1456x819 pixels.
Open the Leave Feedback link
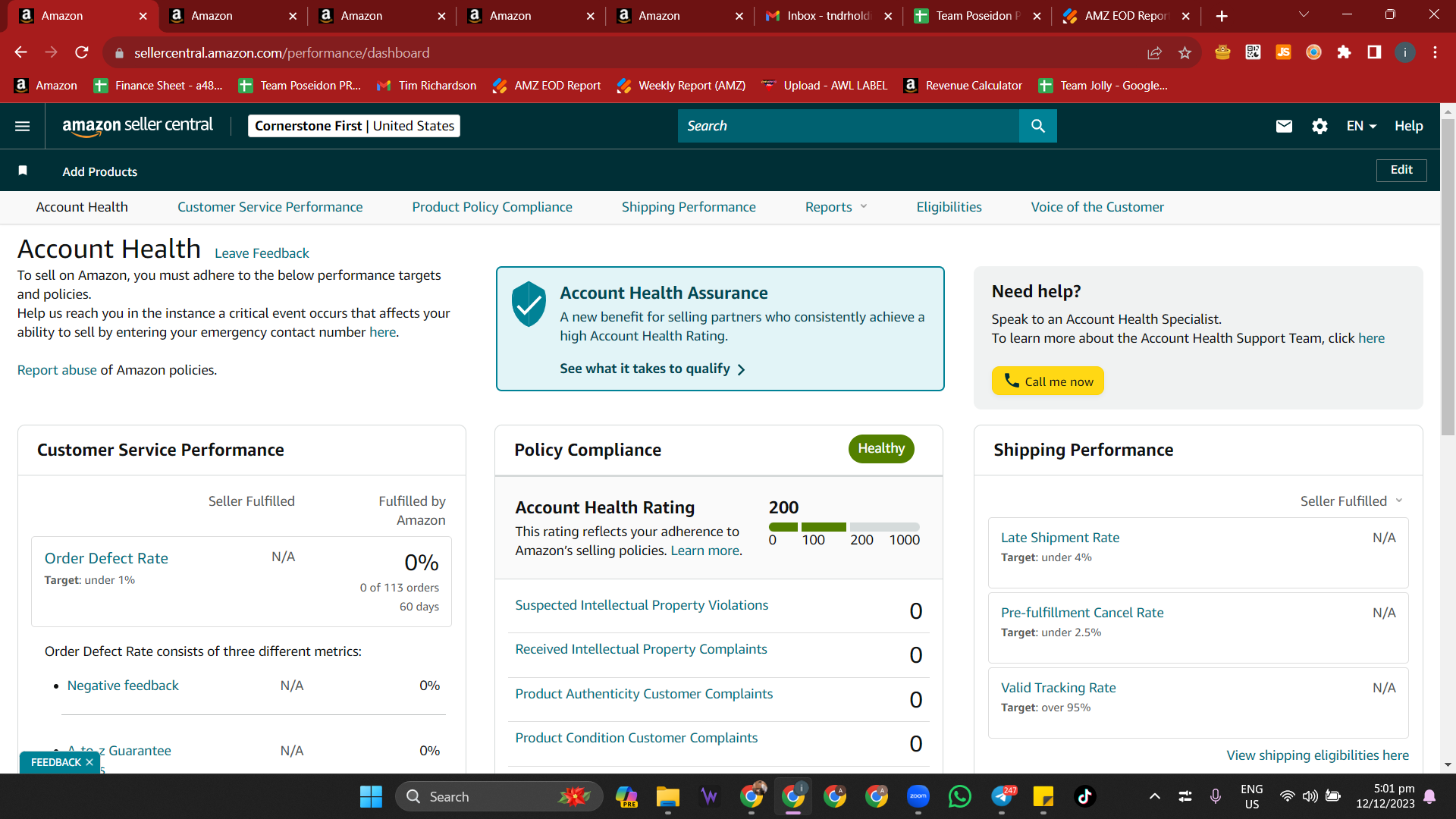coord(262,253)
